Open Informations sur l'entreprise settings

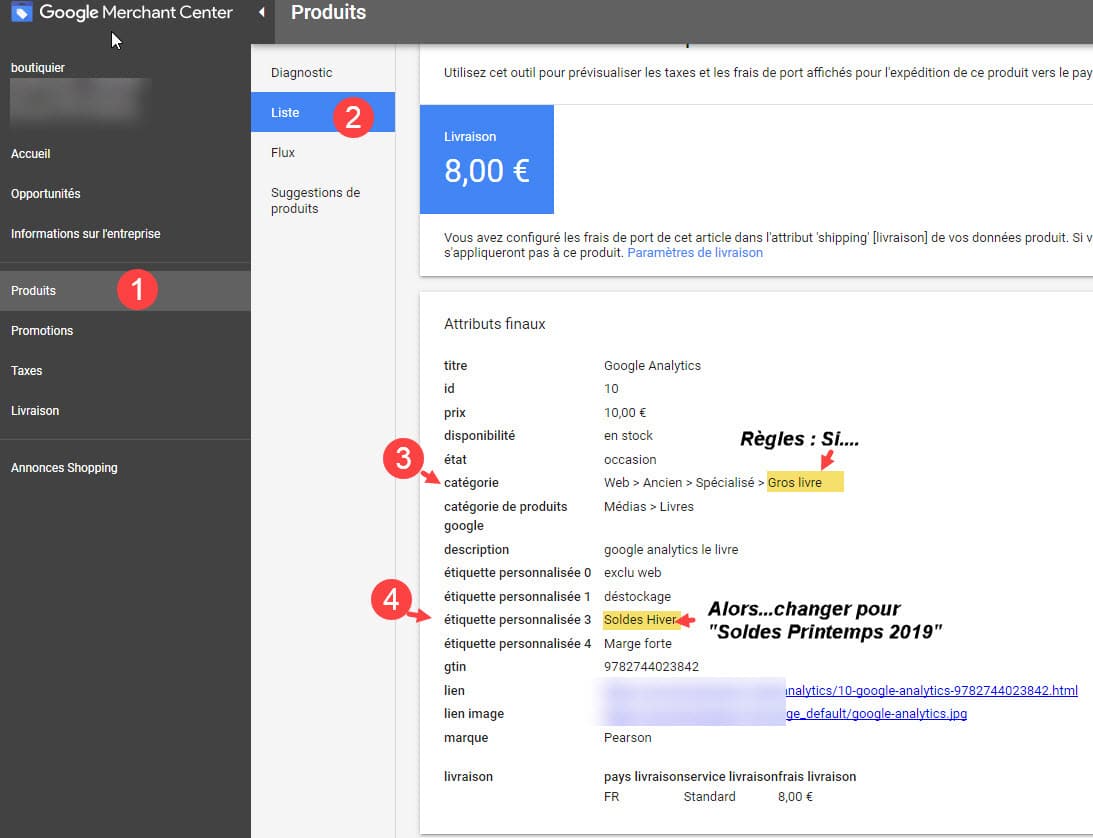click(x=85, y=233)
